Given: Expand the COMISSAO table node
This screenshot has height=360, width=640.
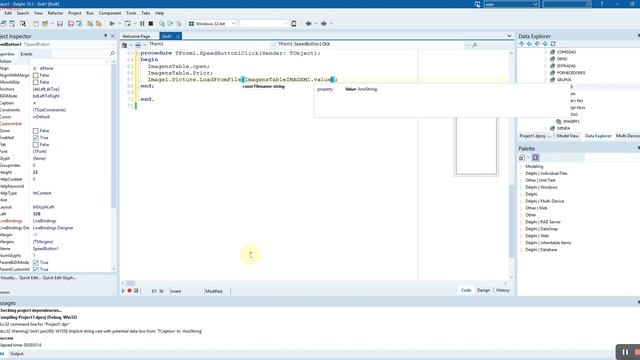Looking at the screenshot, I should pos(545,52).
